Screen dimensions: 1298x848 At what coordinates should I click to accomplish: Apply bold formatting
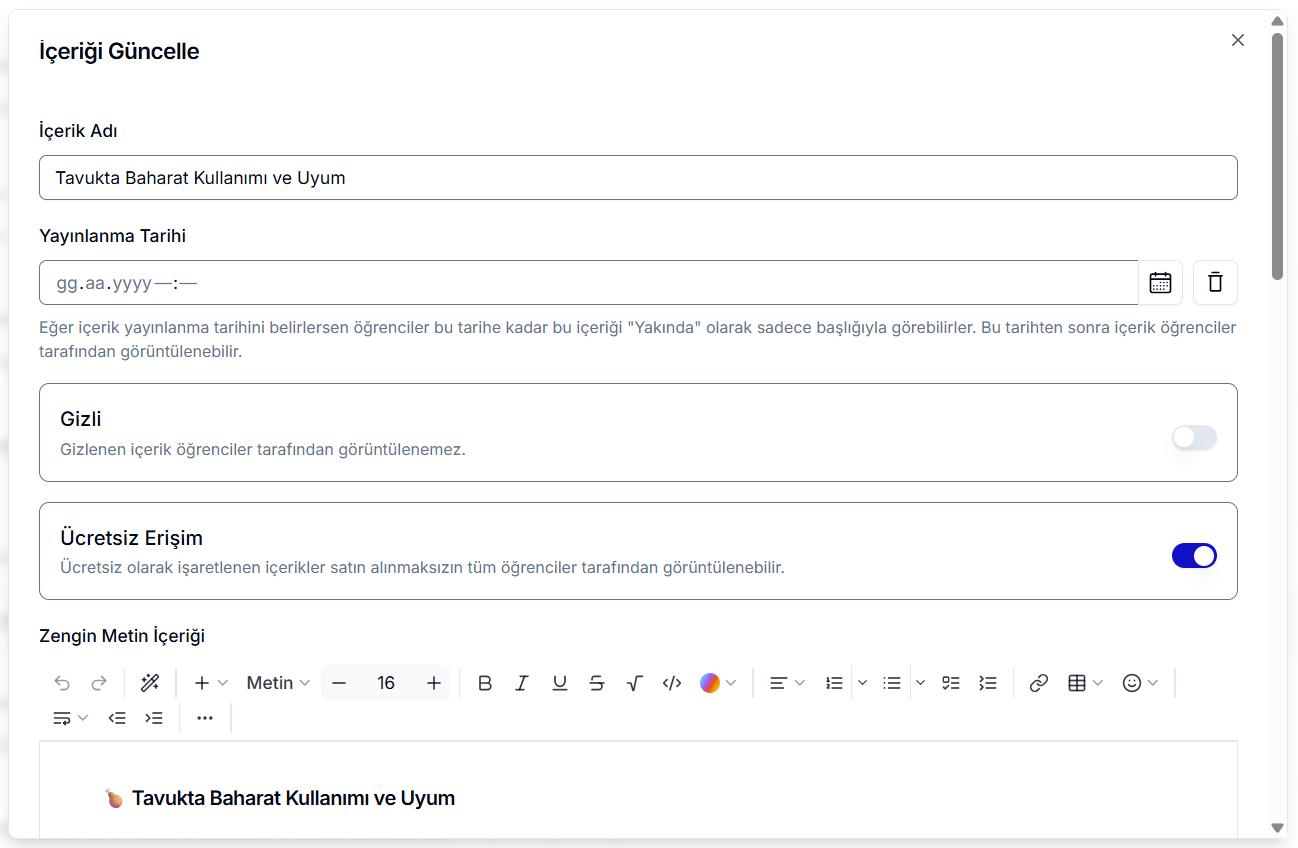tap(485, 683)
